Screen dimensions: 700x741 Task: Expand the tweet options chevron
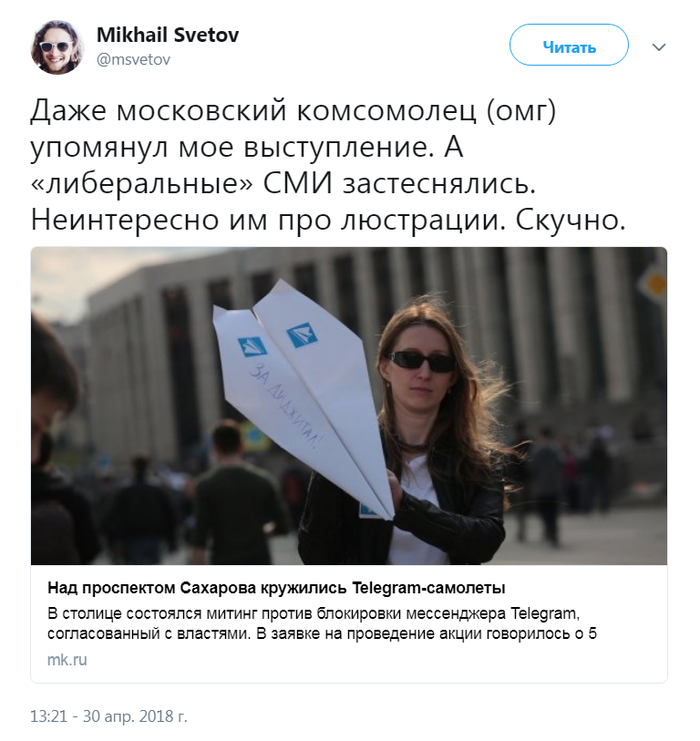[x=659, y=47]
